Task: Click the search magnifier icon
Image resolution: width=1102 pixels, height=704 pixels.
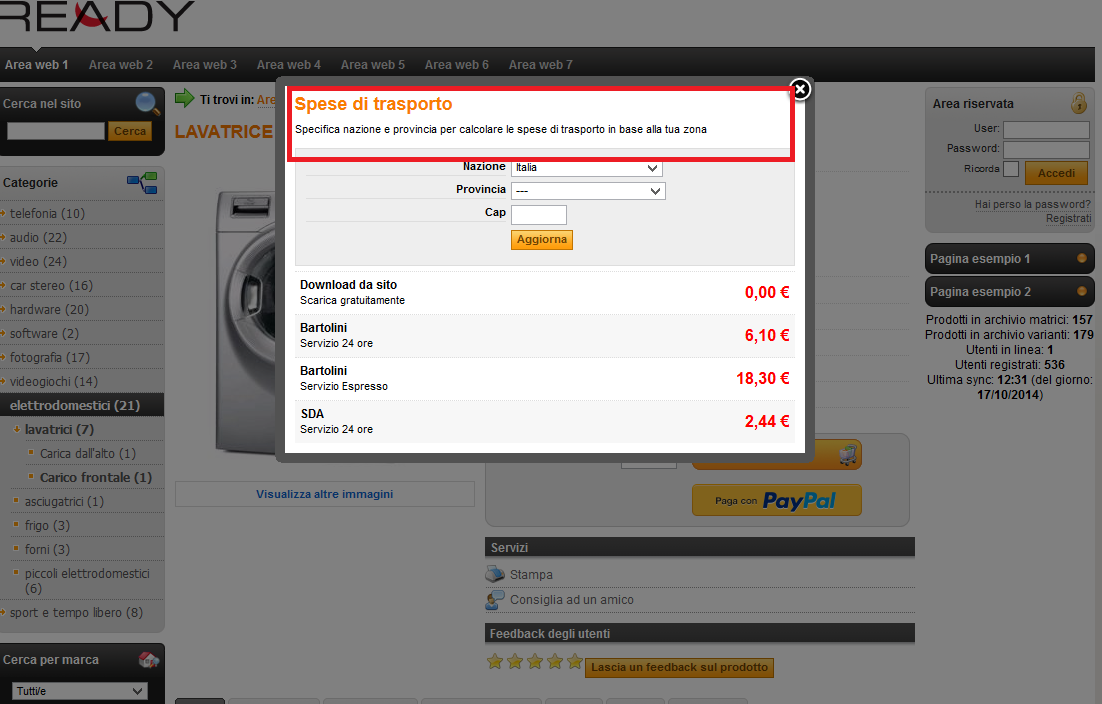Action: pyautogui.click(x=148, y=104)
